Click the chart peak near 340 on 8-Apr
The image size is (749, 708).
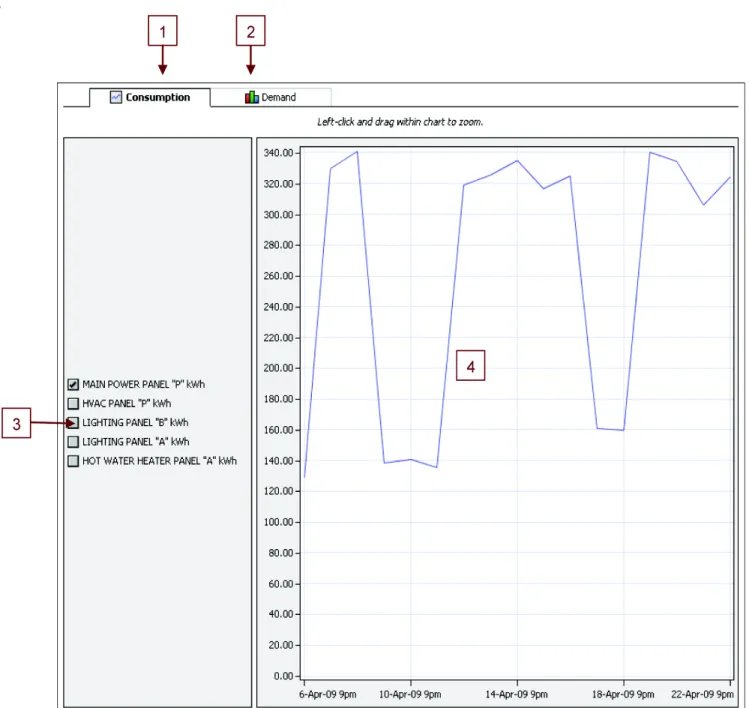(x=357, y=152)
